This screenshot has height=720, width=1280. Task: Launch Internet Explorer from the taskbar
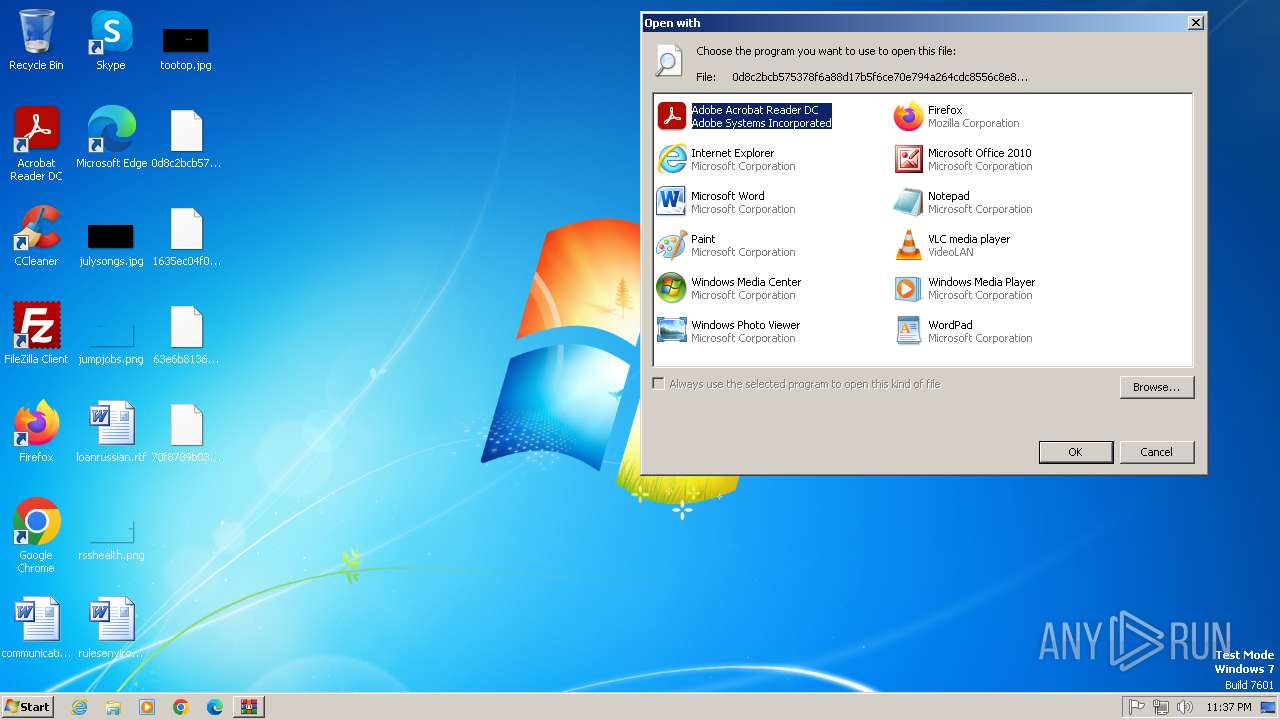point(79,707)
